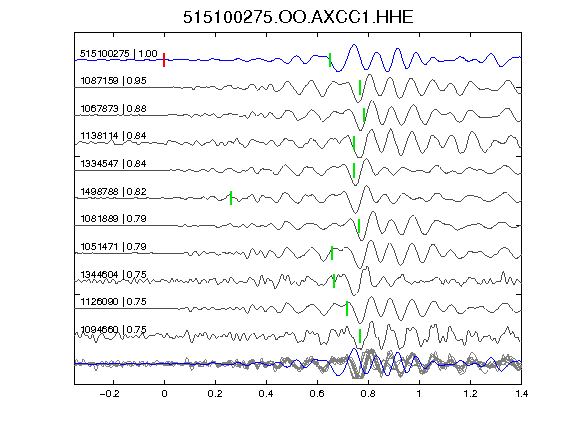Click green pick on trace 1138114
Image resolution: width=576 pixels, height=432 pixels.
(354, 143)
